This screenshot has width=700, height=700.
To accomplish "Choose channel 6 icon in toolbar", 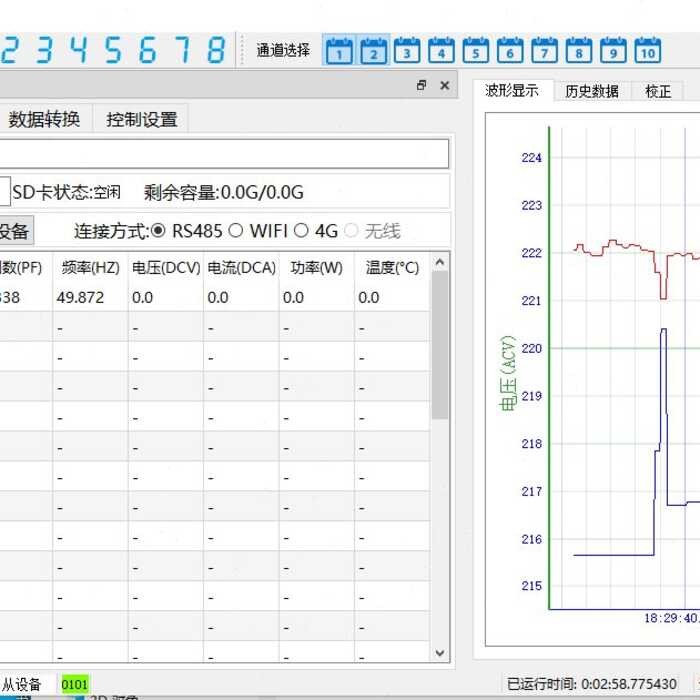I will [510, 49].
